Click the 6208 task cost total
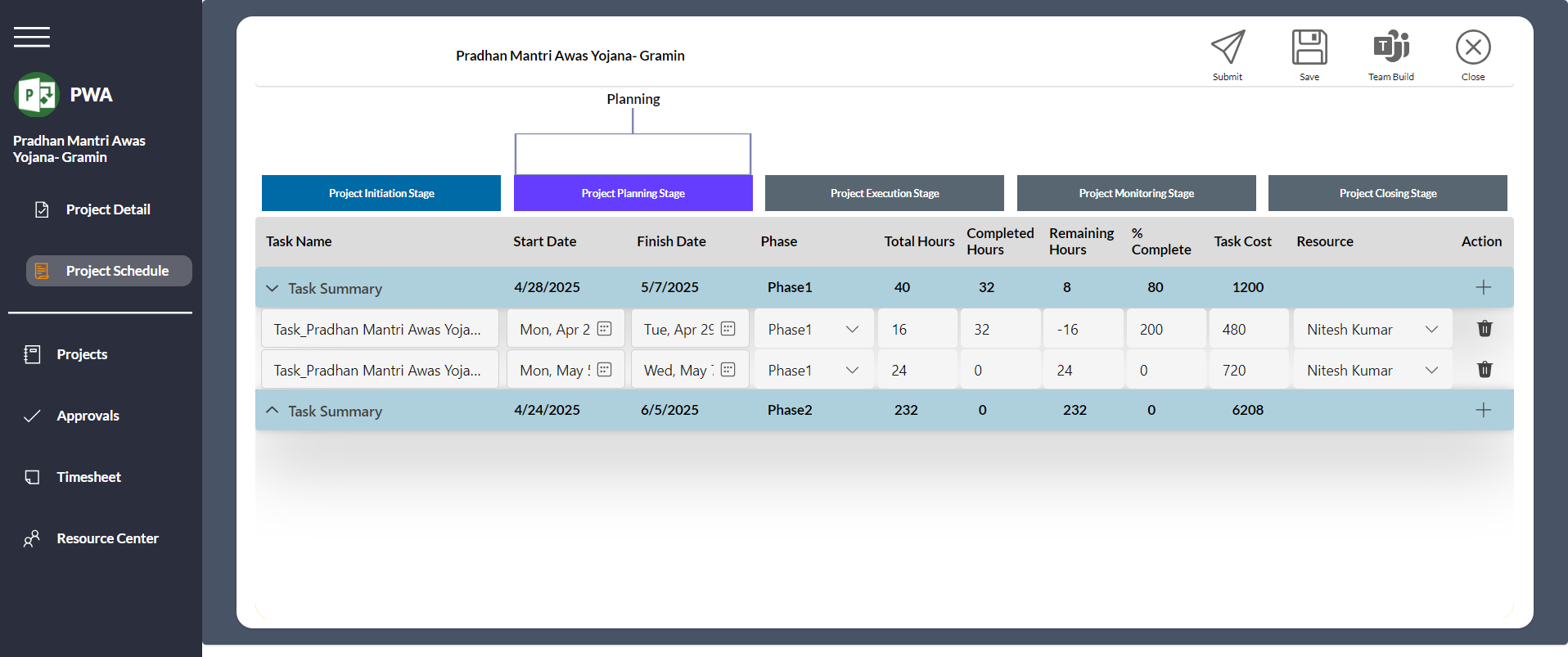Viewport: 1568px width, 657px height. (x=1248, y=410)
